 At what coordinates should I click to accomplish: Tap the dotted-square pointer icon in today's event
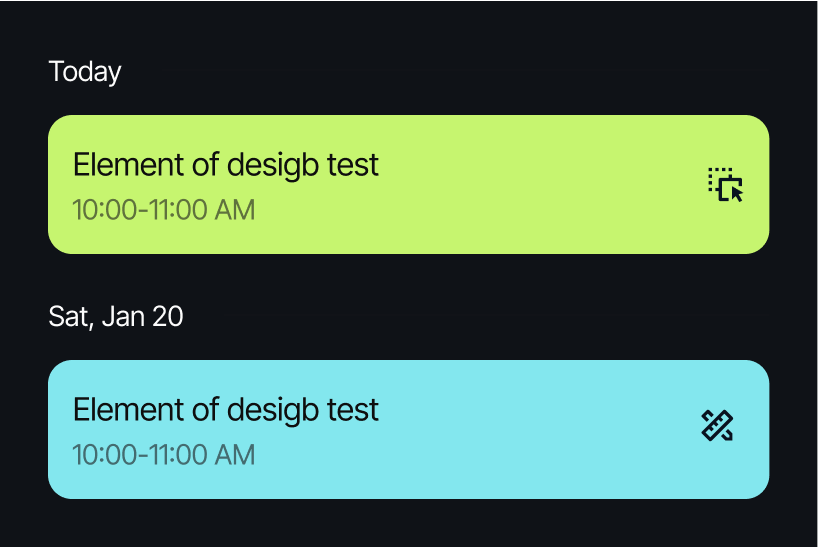click(726, 185)
